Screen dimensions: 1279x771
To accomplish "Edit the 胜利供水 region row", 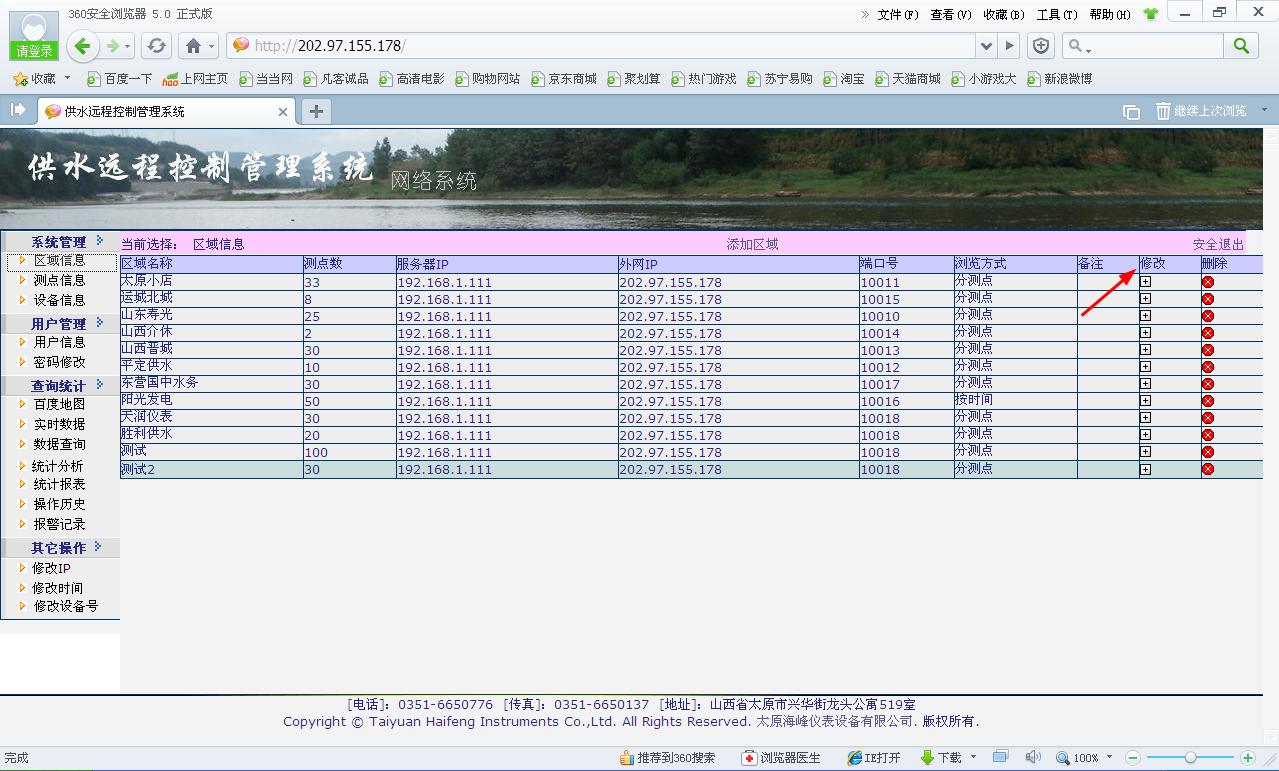I will tap(1145, 435).
